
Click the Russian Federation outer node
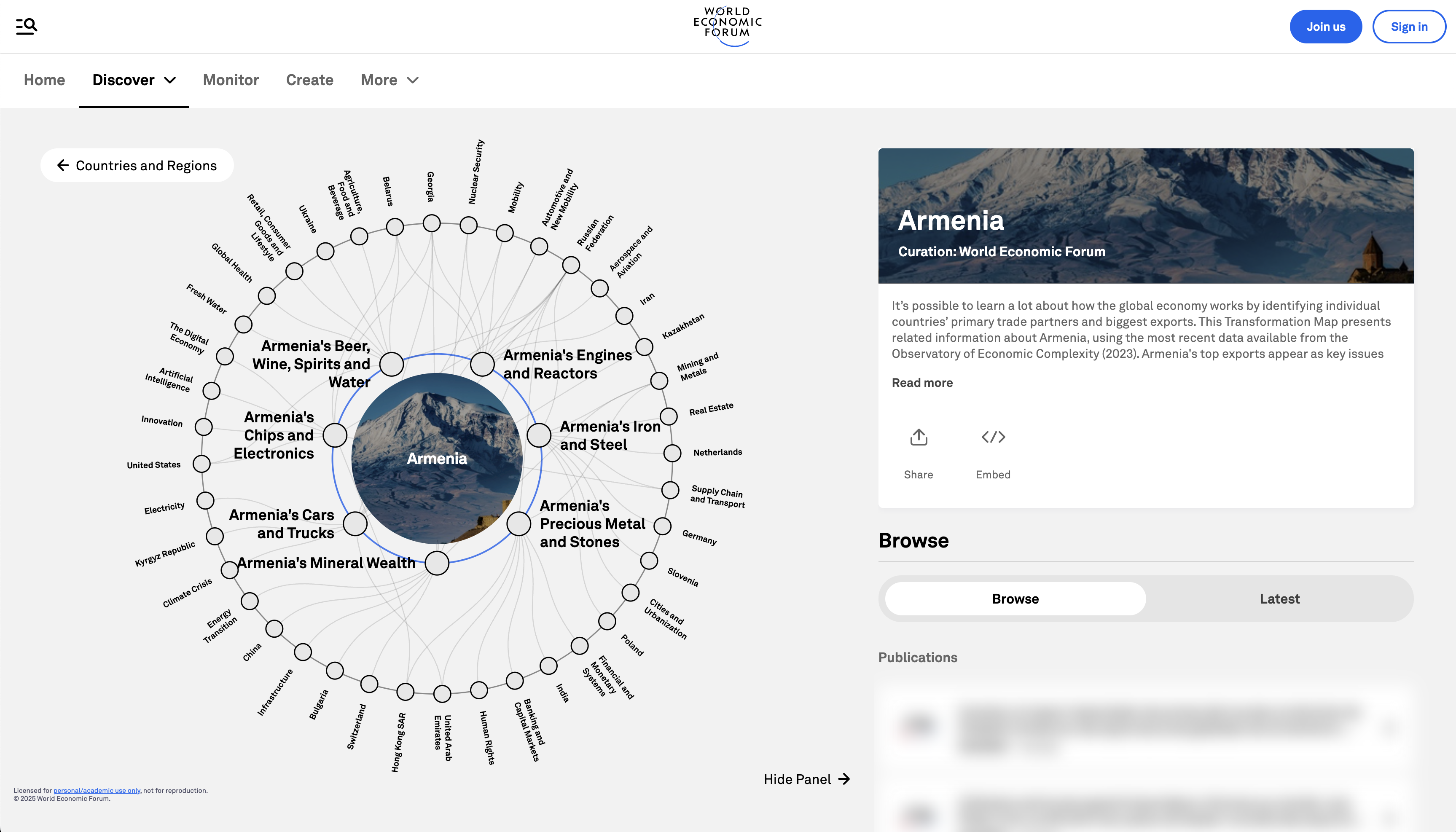click(571, 265)
